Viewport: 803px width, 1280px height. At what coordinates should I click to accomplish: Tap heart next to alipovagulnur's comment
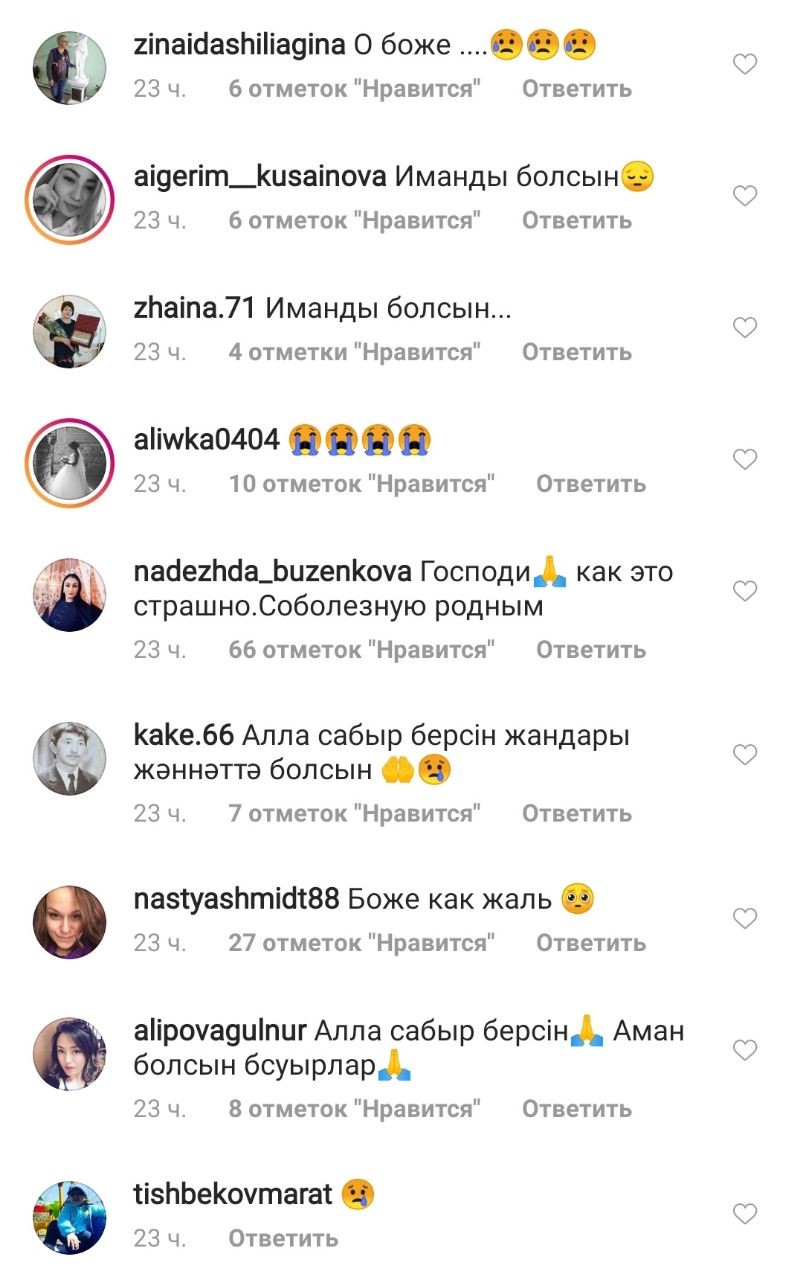click(745, 1050)
